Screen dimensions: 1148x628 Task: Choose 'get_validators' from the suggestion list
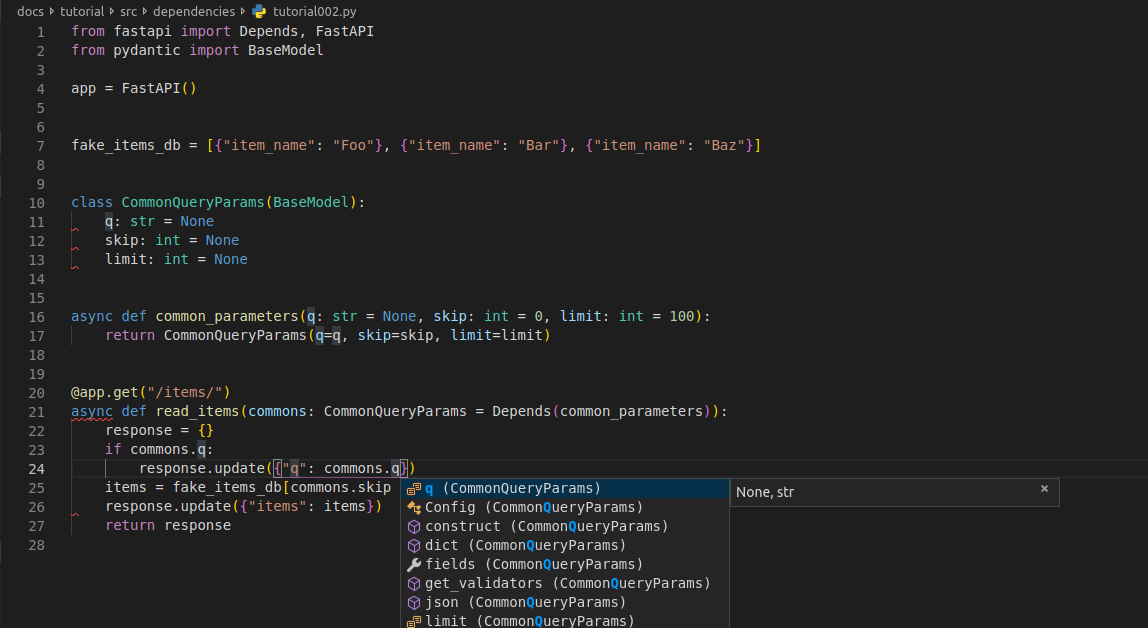(567, 584)
